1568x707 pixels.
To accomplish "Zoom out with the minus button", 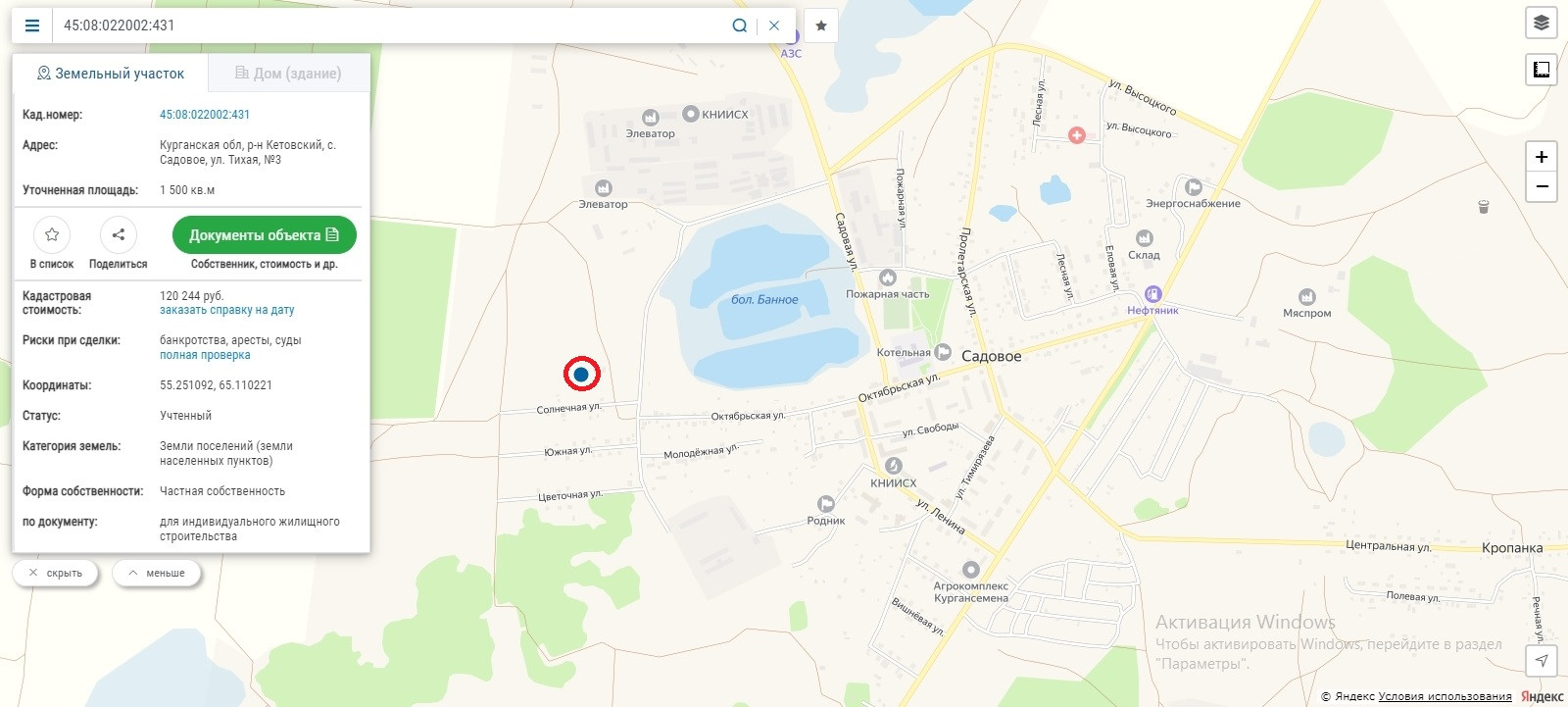I will pyautogui.click(x=1542, y=186).
